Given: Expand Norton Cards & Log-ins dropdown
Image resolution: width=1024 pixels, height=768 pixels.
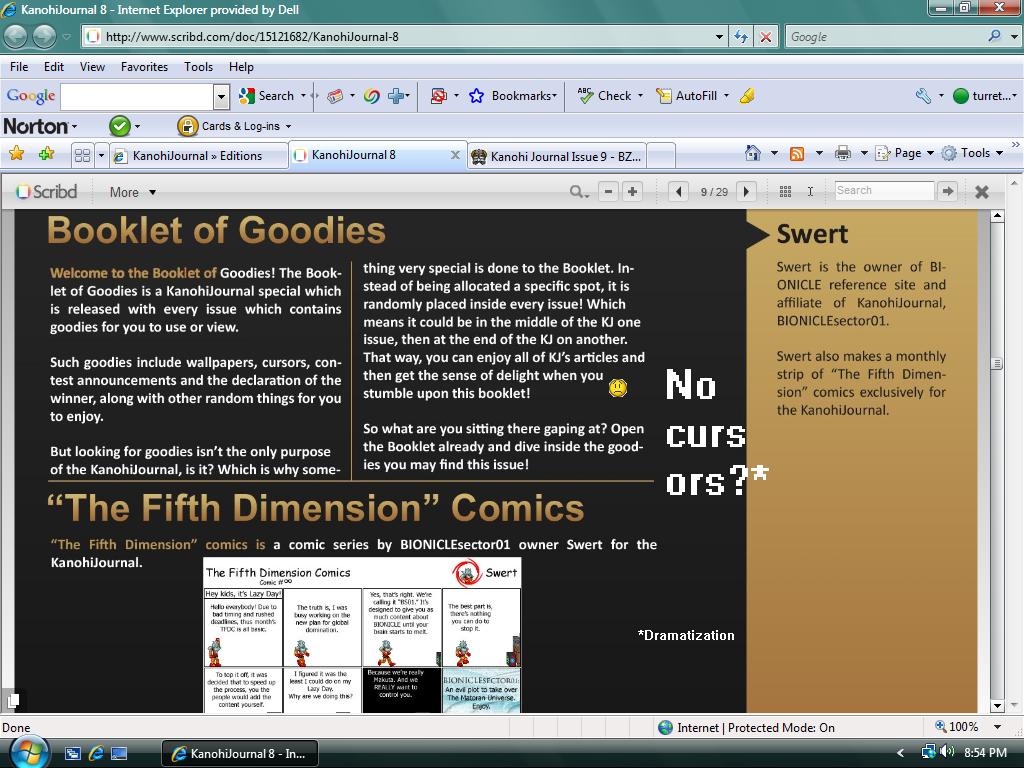Looking at the screenshot, I should pos(236,126).
